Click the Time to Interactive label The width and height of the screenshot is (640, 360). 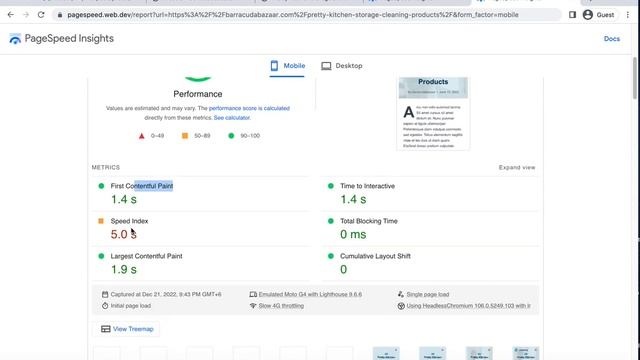click(x=367, y=186)
